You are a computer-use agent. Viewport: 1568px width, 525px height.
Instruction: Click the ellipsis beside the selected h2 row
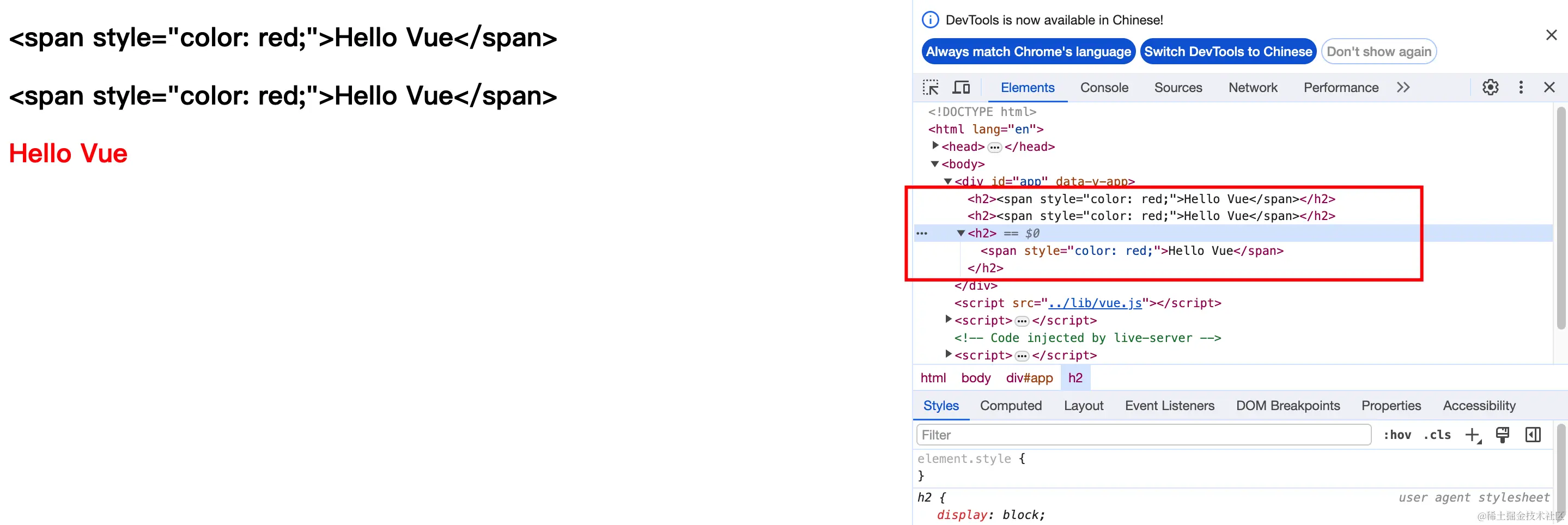(922, 234)
